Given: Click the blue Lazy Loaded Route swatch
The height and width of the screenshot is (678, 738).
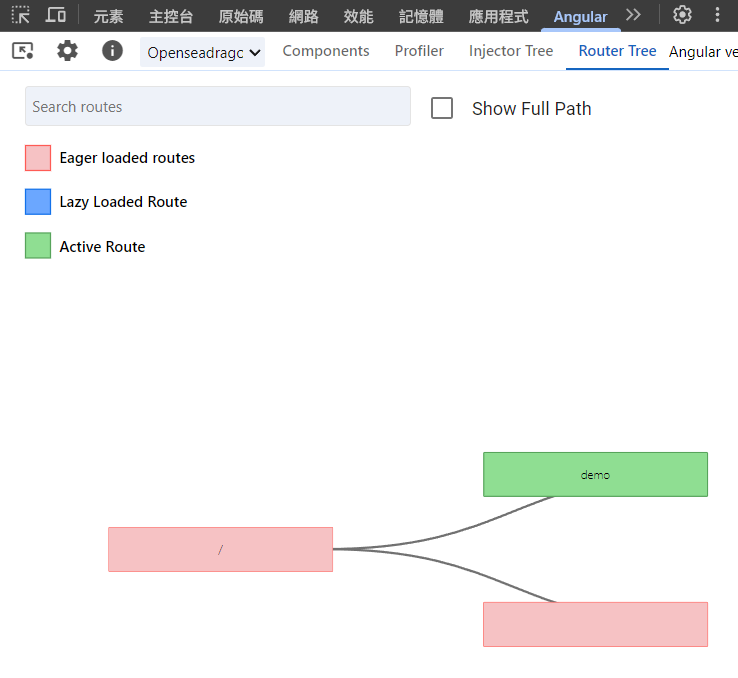Looking at the screenshot, I should [38, 202].
